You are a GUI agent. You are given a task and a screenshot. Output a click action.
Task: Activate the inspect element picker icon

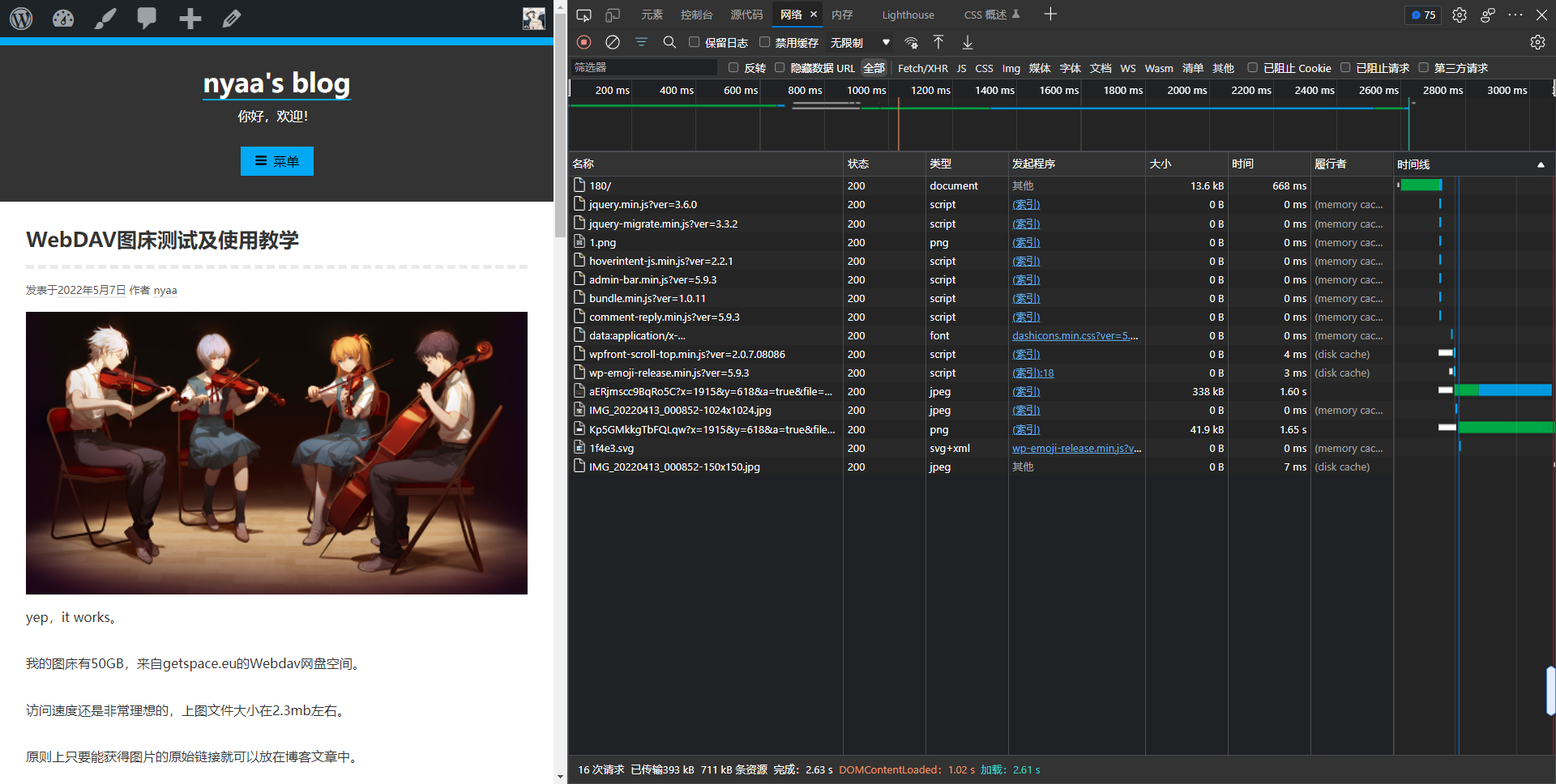click(x=583, y=15)
